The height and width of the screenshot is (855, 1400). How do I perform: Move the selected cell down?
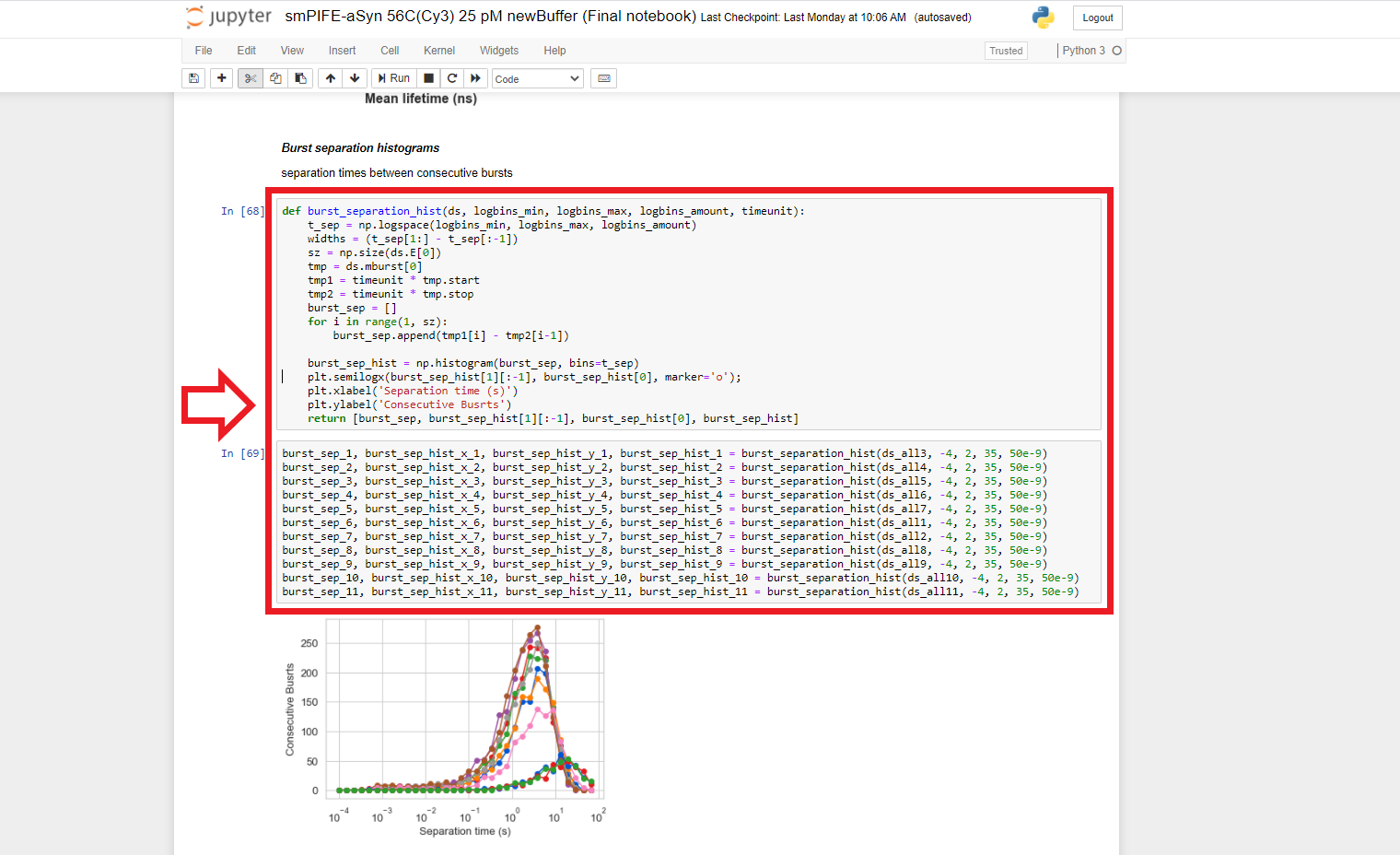click(x=355, y=78)
